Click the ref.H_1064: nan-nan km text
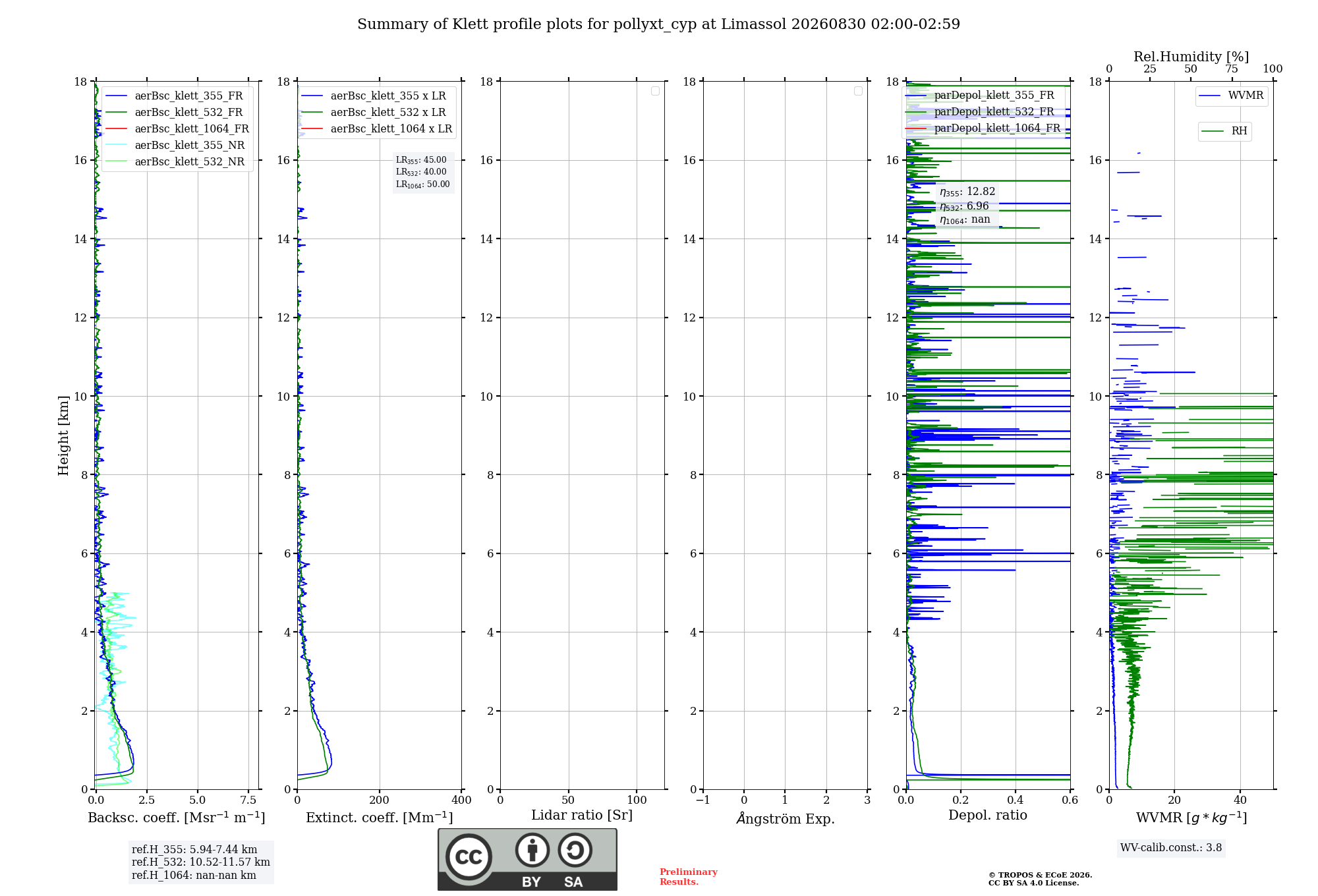The image size is (1318, 896). pos(194,875)
